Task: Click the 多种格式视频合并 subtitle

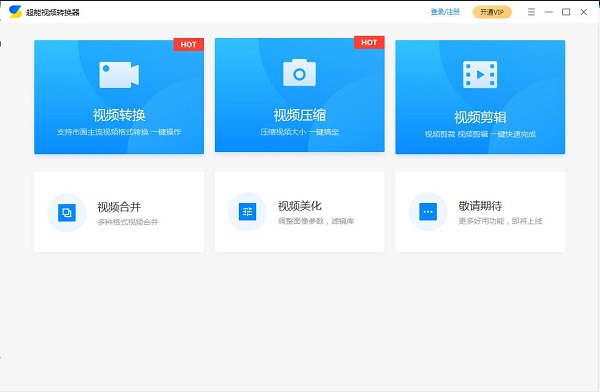Action: point(128,222)
